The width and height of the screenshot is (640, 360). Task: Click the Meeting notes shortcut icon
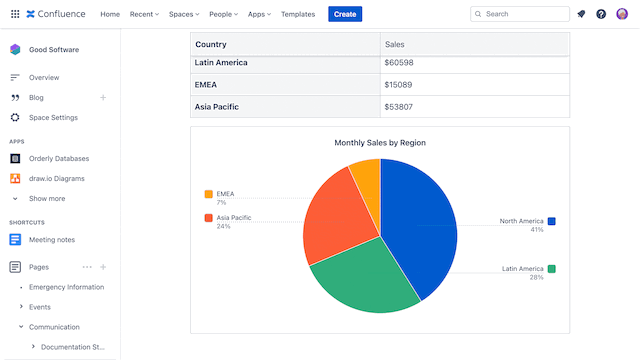point(15,240)
